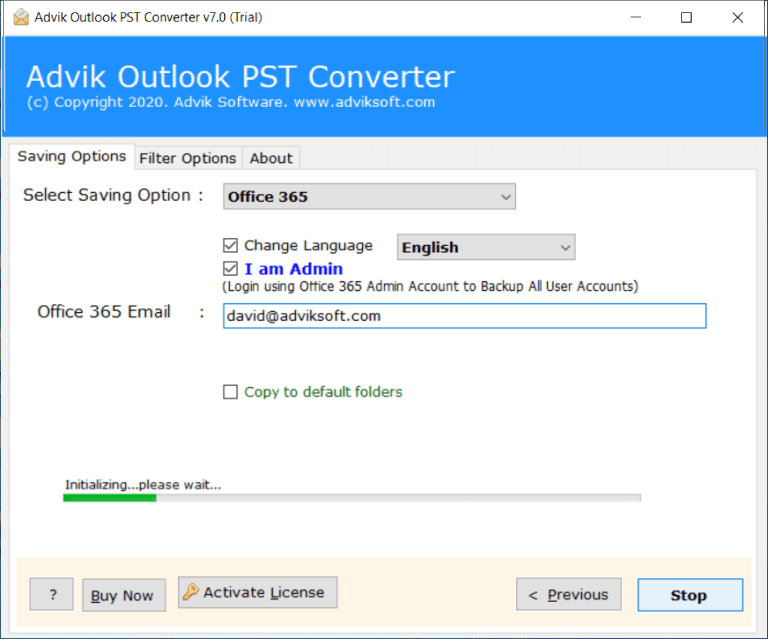This screenshot has width=768, height=639.
Task: Open the Select Saving Option dropdown
Action: 368,197
